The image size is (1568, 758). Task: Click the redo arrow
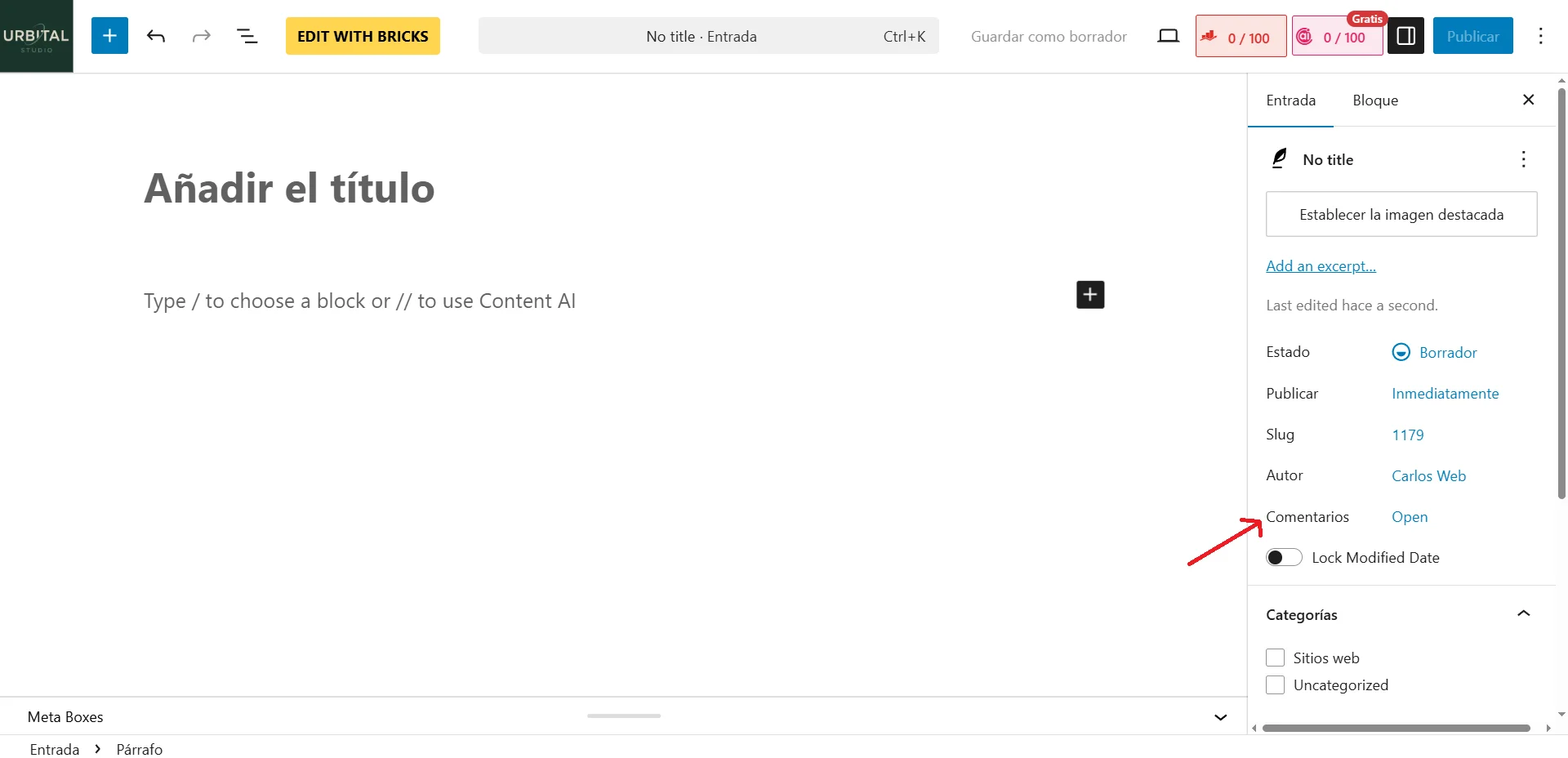click(201, 36)
